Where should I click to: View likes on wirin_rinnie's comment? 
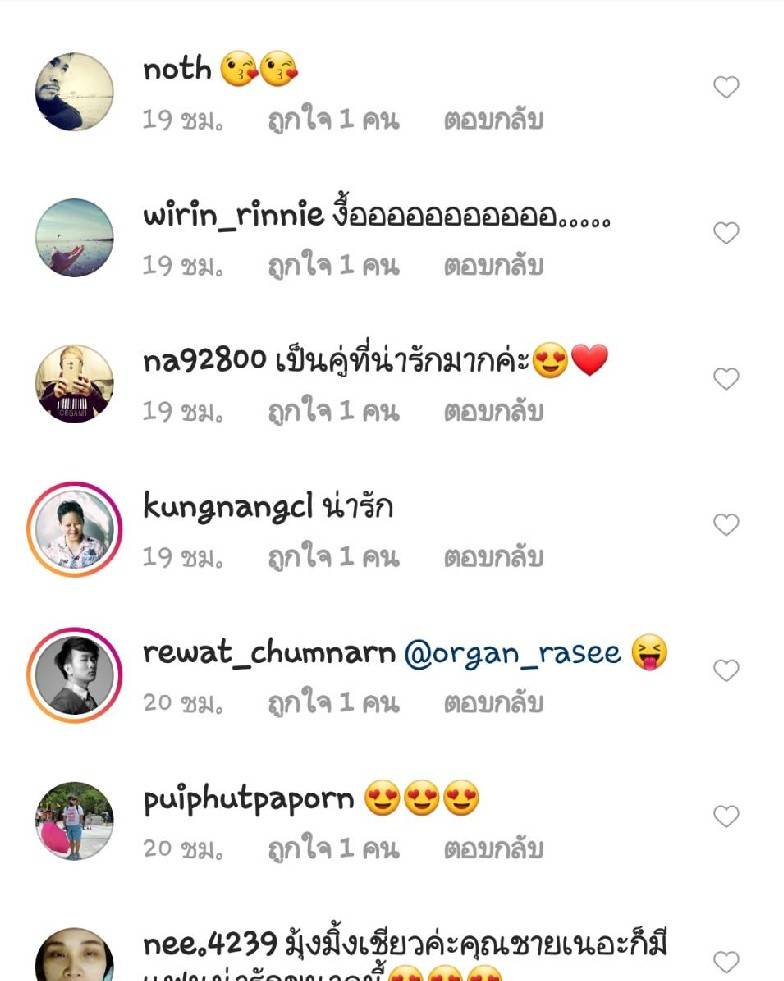(333, 265)
